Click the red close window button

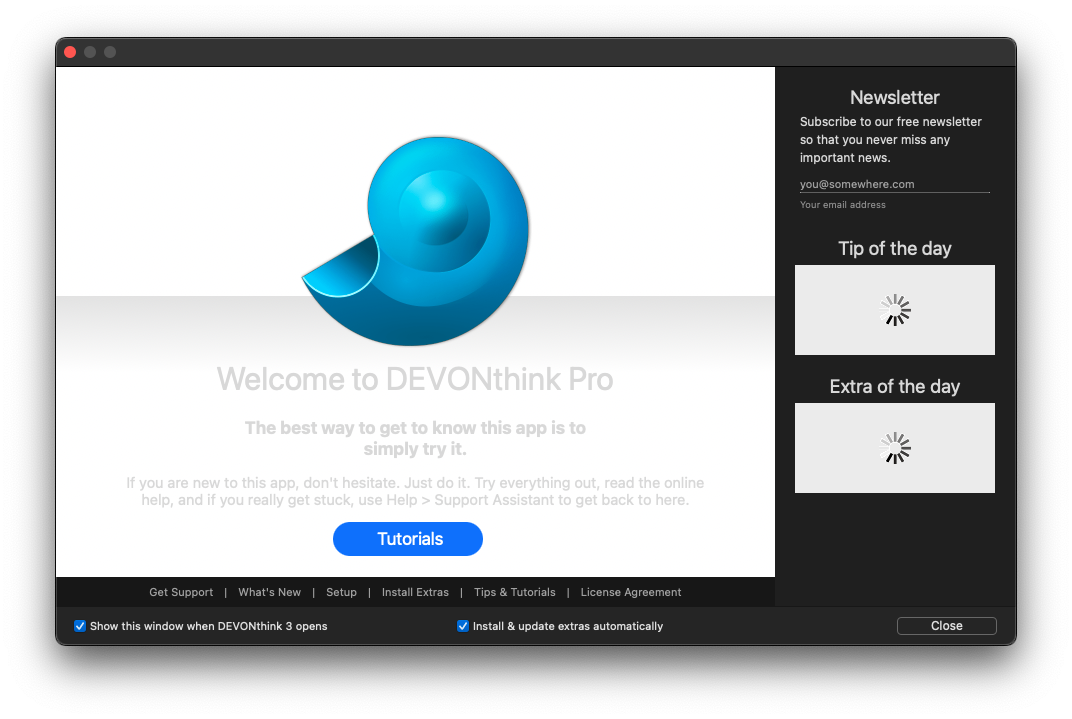[x=70, y=52]
